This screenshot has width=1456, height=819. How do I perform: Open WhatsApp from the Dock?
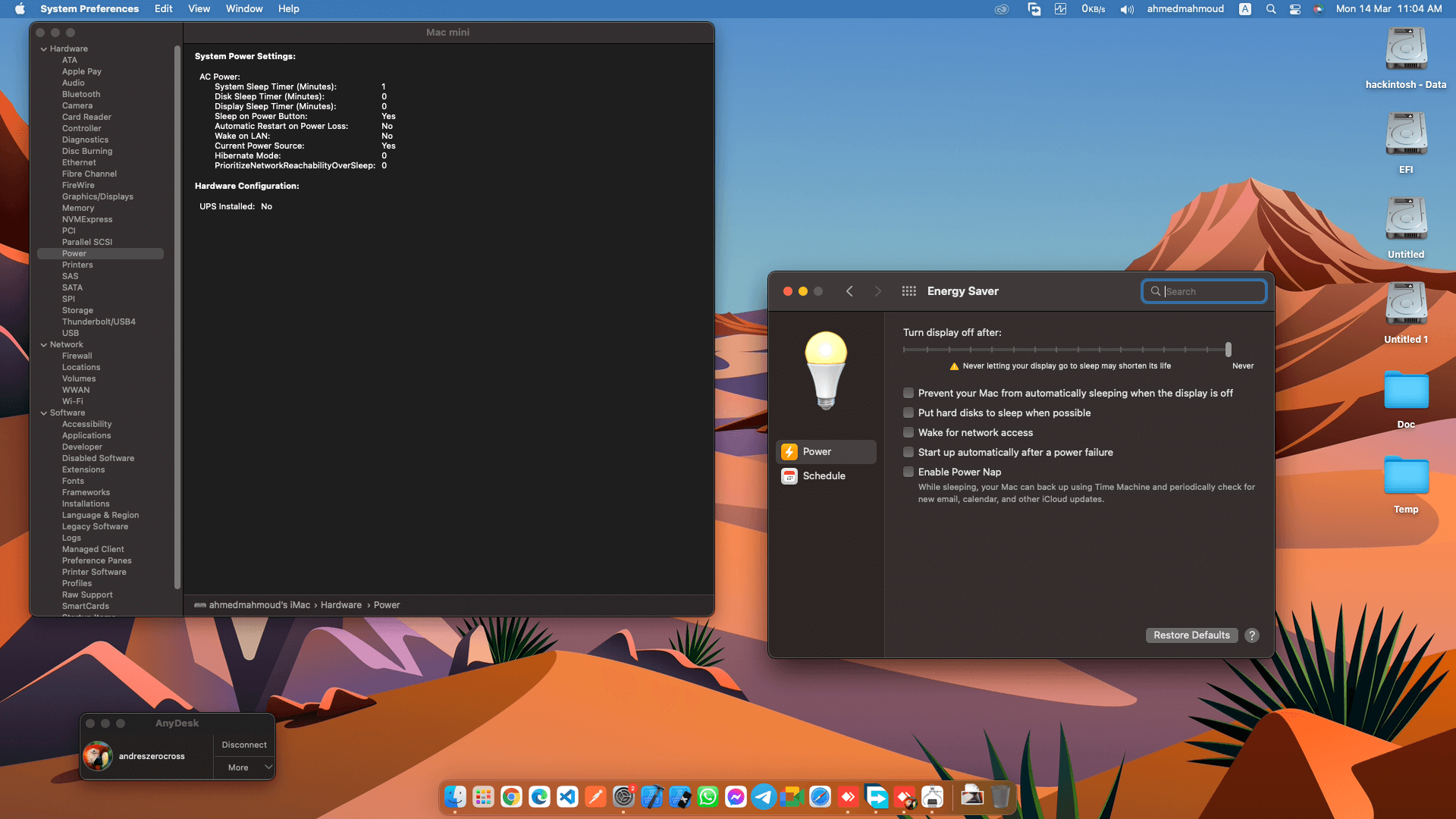[708, 797]
